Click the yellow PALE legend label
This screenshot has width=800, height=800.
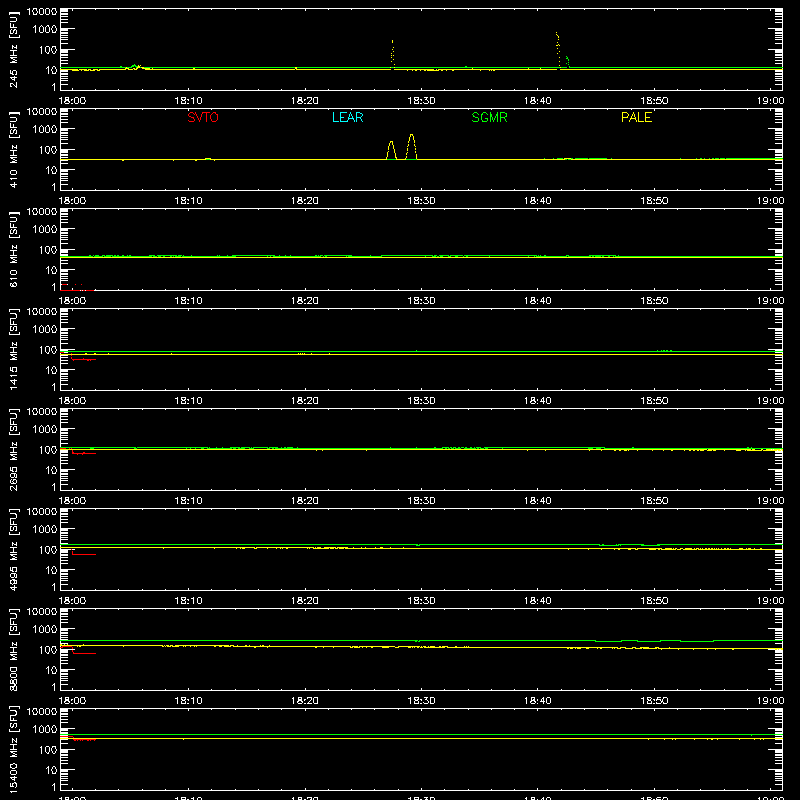pos(636,117)
